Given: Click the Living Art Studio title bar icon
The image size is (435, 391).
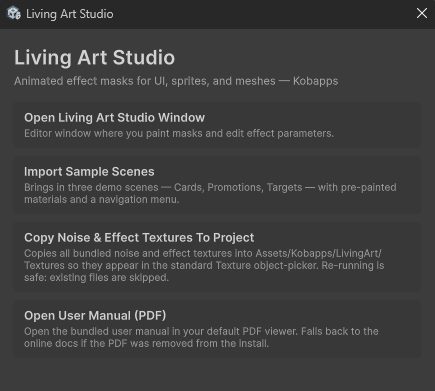Looking at the screenshot, I should tap(14, 13).
